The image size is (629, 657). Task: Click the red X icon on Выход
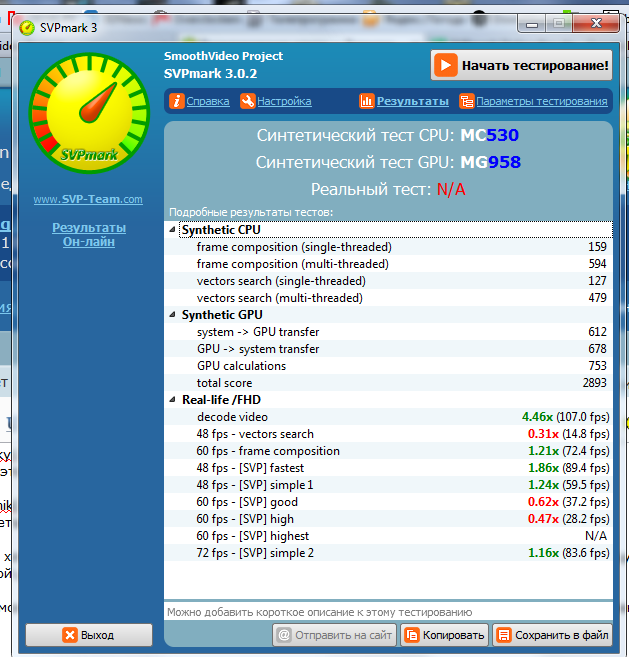pos(69,635)
